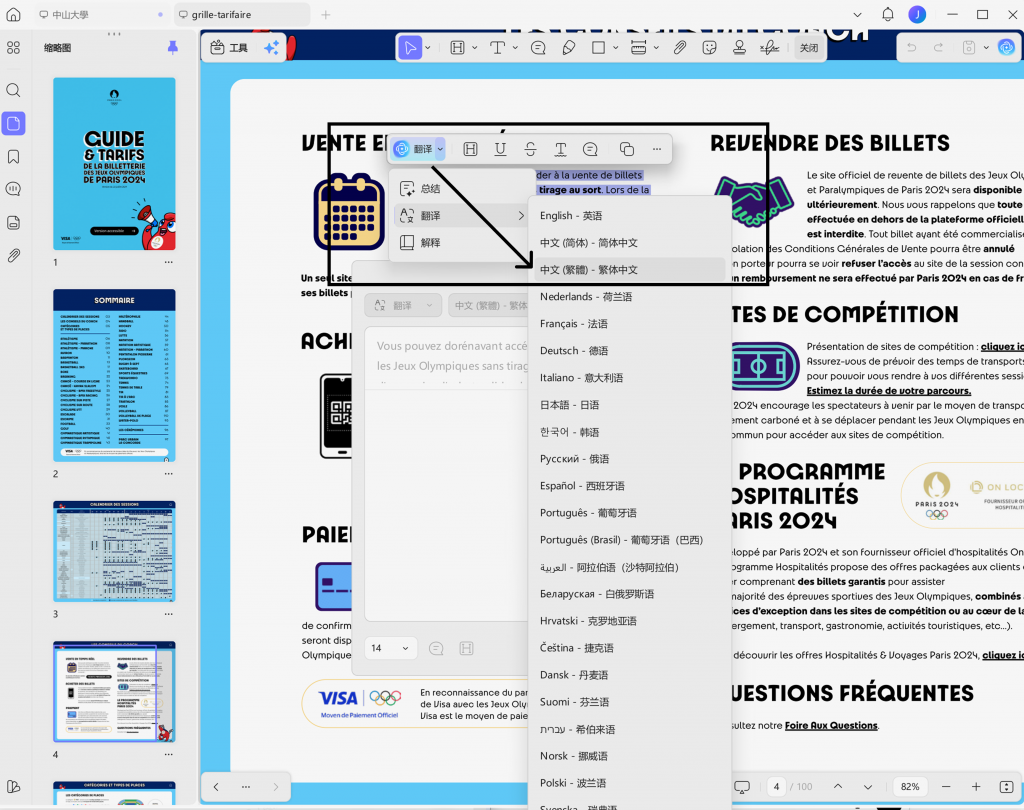Screen dimensions: 1024x810
Task: Undo the last action
Action: [x=912, y=48]
